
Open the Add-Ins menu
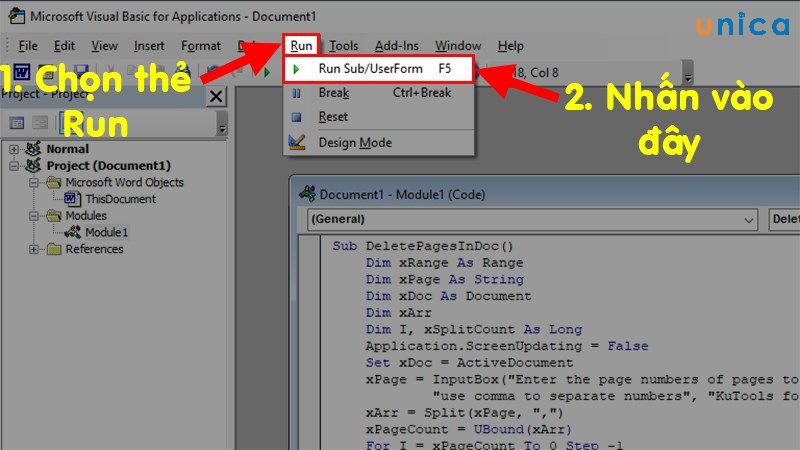pyautogui.click(x=396, y=46)
